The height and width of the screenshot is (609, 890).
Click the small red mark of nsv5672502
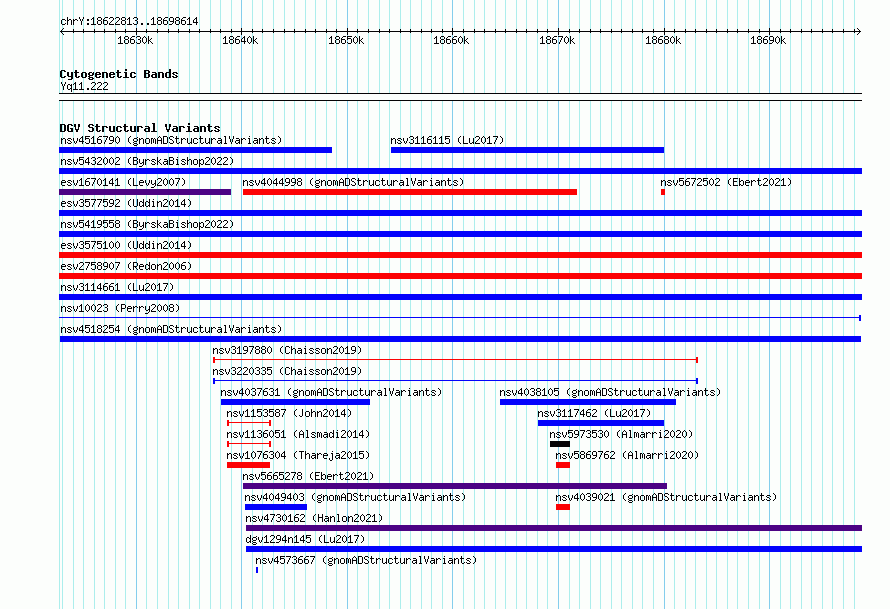click(663, 192)
